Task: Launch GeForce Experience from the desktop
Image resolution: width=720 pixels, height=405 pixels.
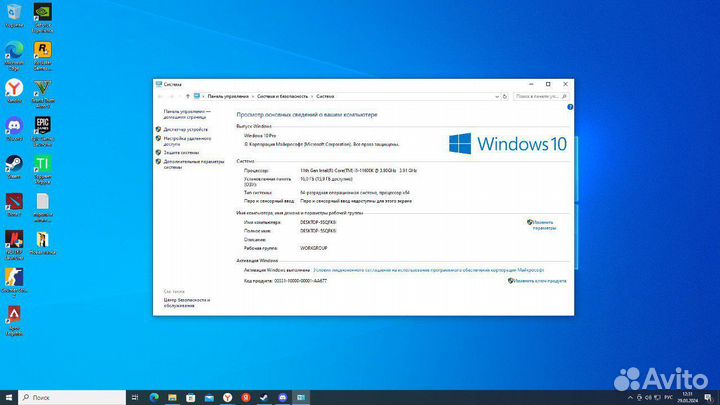Action: pos(43,17)
